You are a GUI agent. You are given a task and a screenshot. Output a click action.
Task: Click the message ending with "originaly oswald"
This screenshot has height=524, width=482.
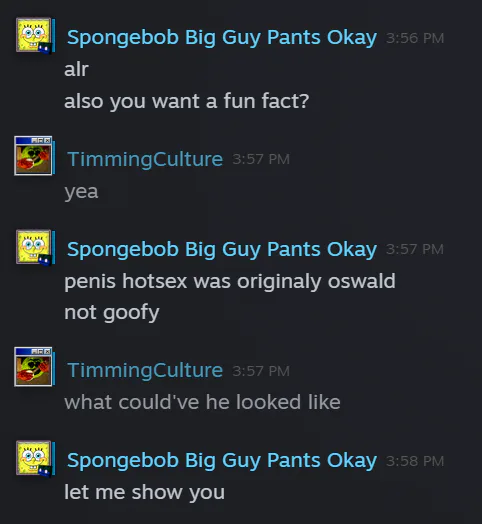coord(230,281)
